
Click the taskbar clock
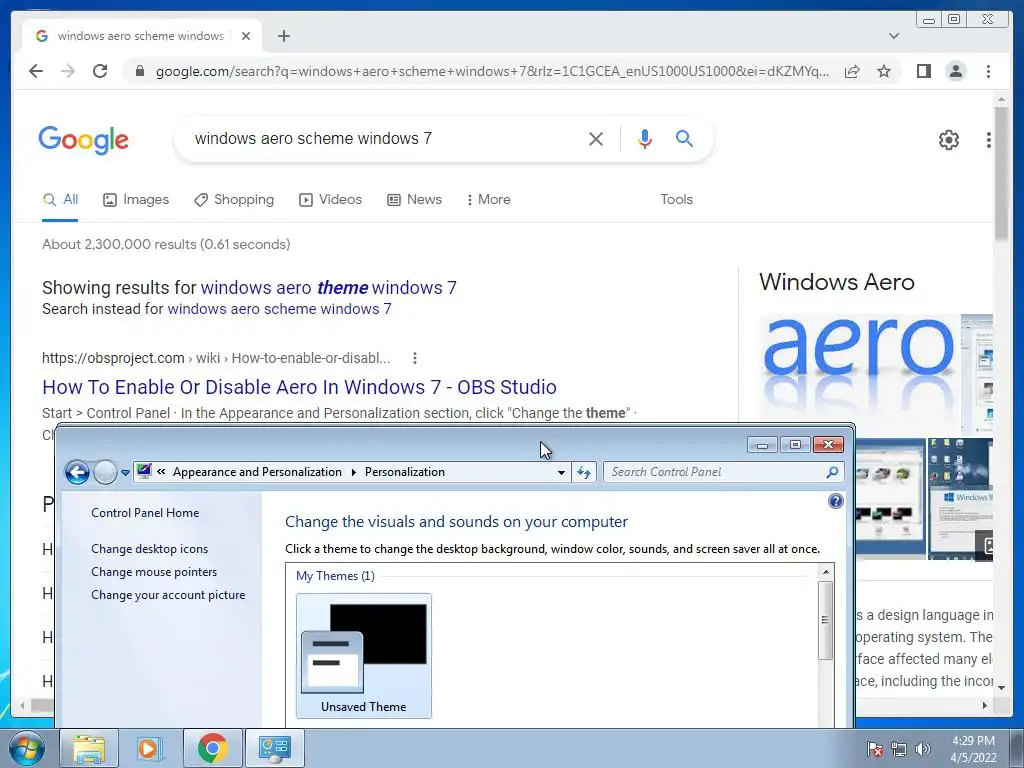973,749
